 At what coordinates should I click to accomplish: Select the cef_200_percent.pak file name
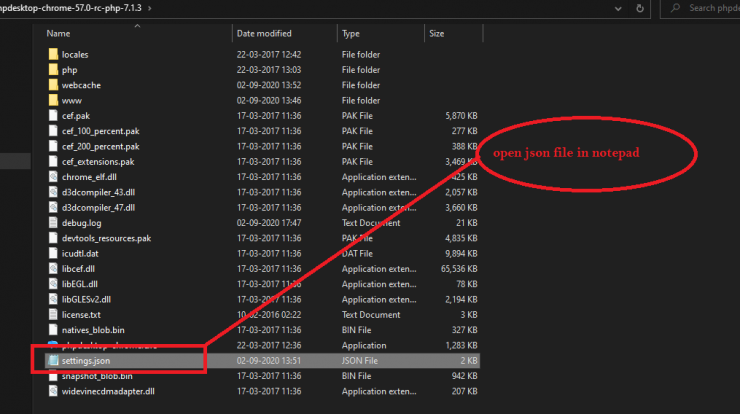101,146
